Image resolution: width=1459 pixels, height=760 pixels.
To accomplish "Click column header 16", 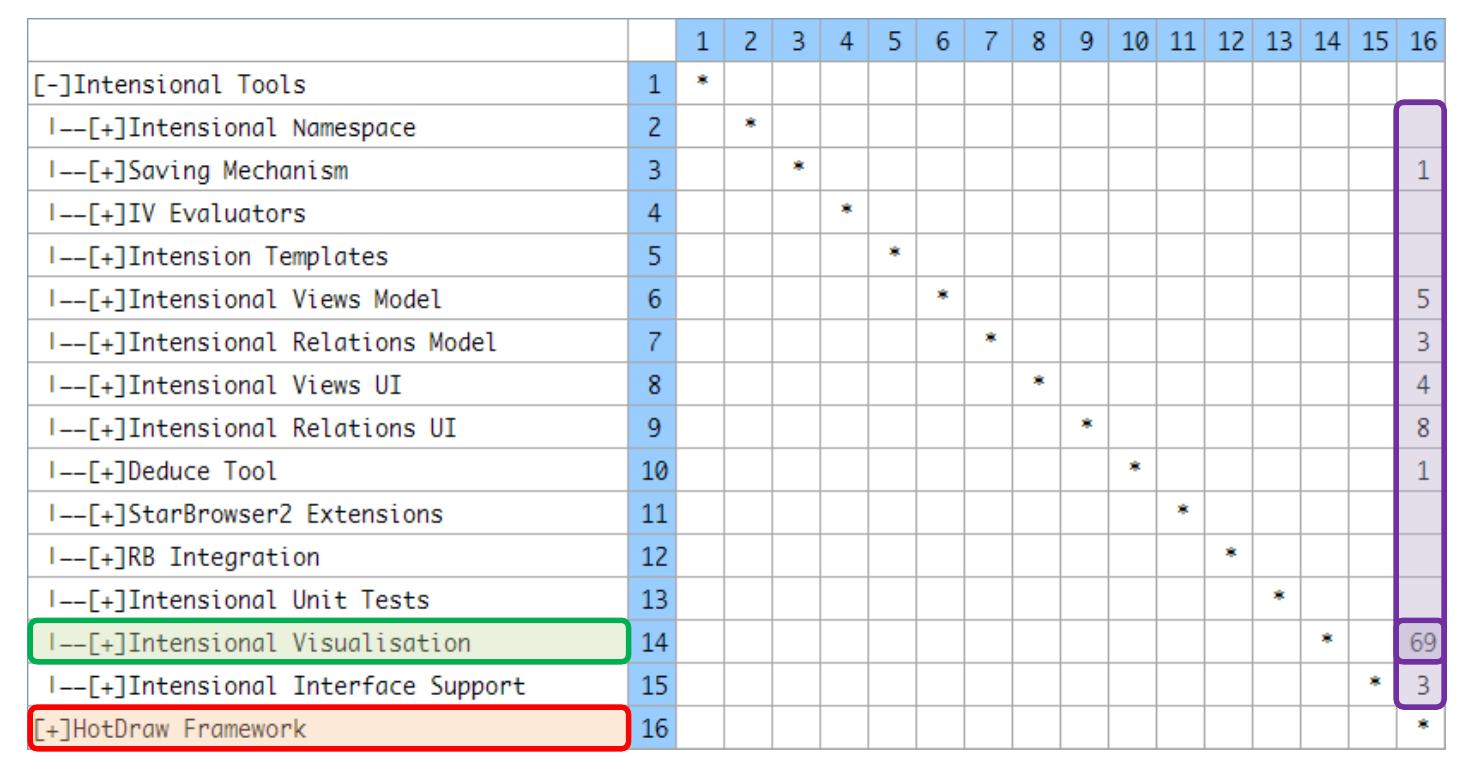I will pyautogui.click(x=1423, y=42).
